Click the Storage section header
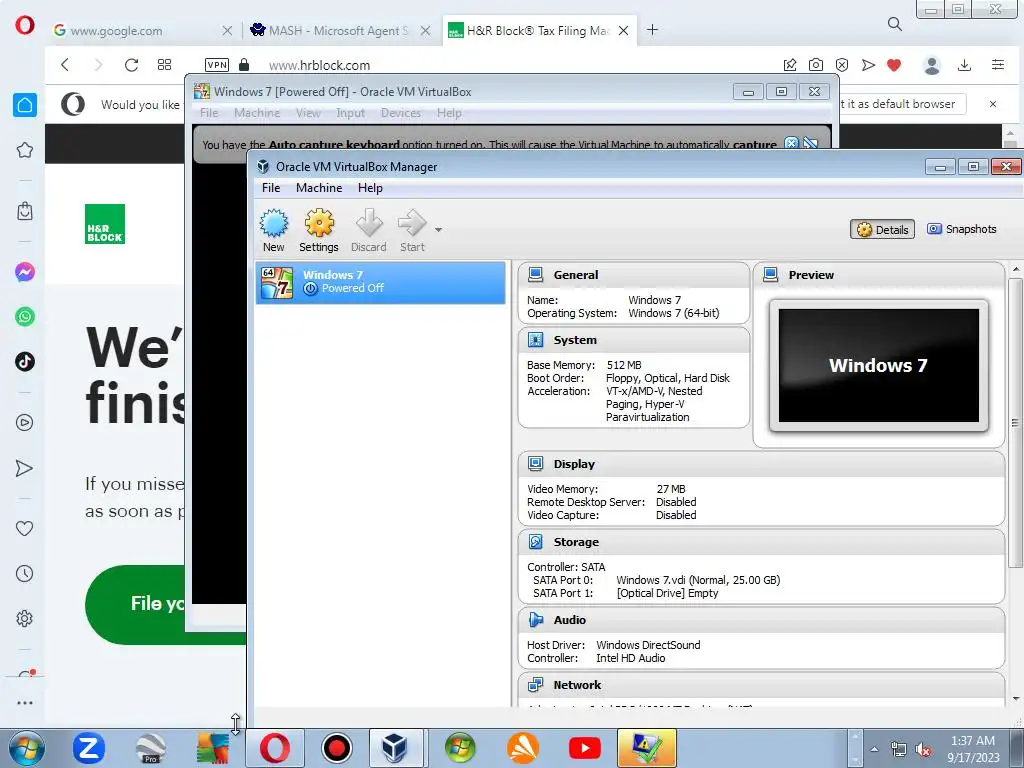 tap(761, 542)
